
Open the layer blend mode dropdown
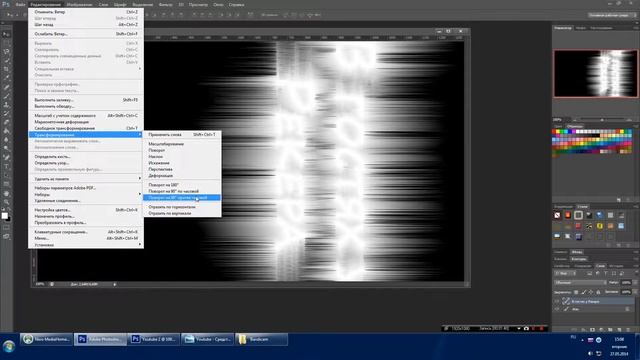click(x=580, y=282)
